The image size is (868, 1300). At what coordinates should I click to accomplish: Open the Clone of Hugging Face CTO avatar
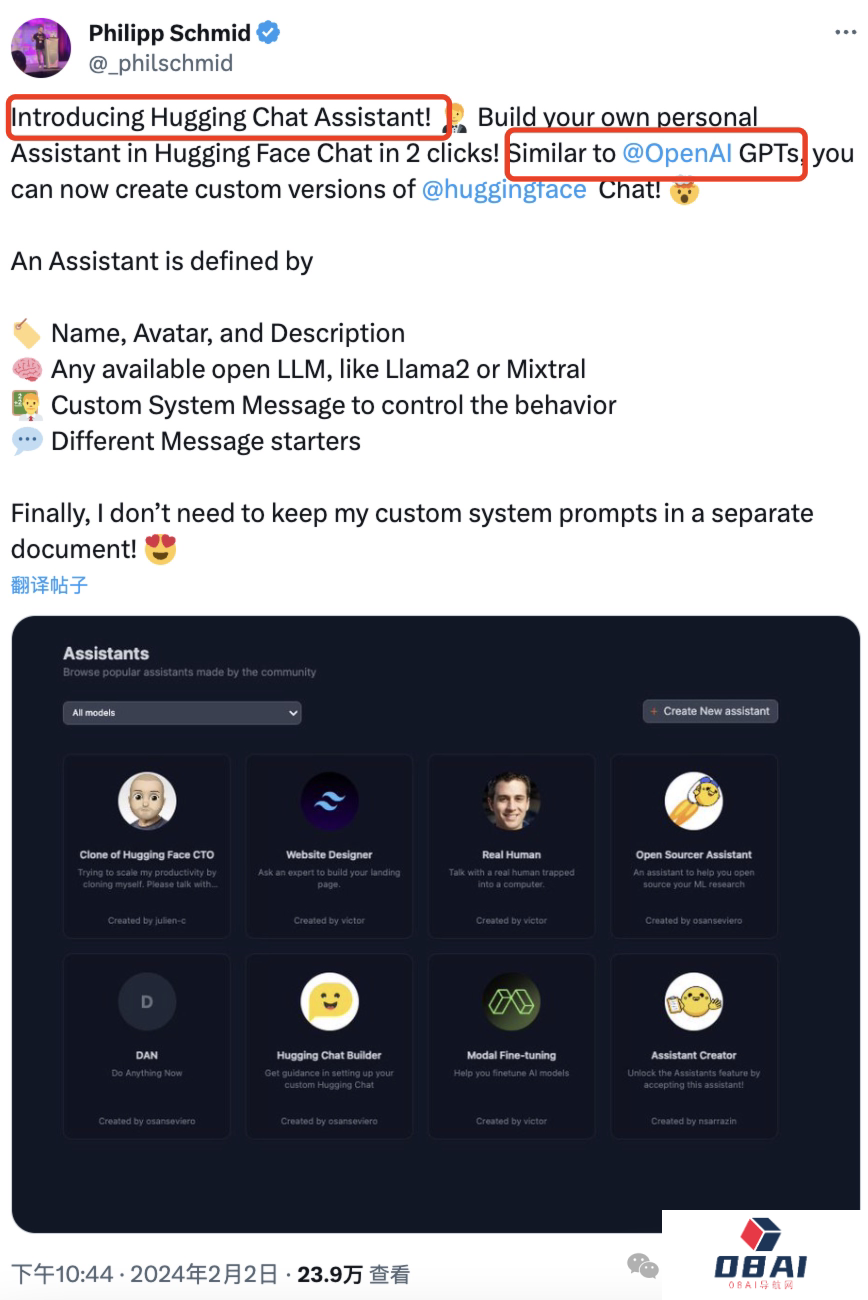tap(147, 801)
